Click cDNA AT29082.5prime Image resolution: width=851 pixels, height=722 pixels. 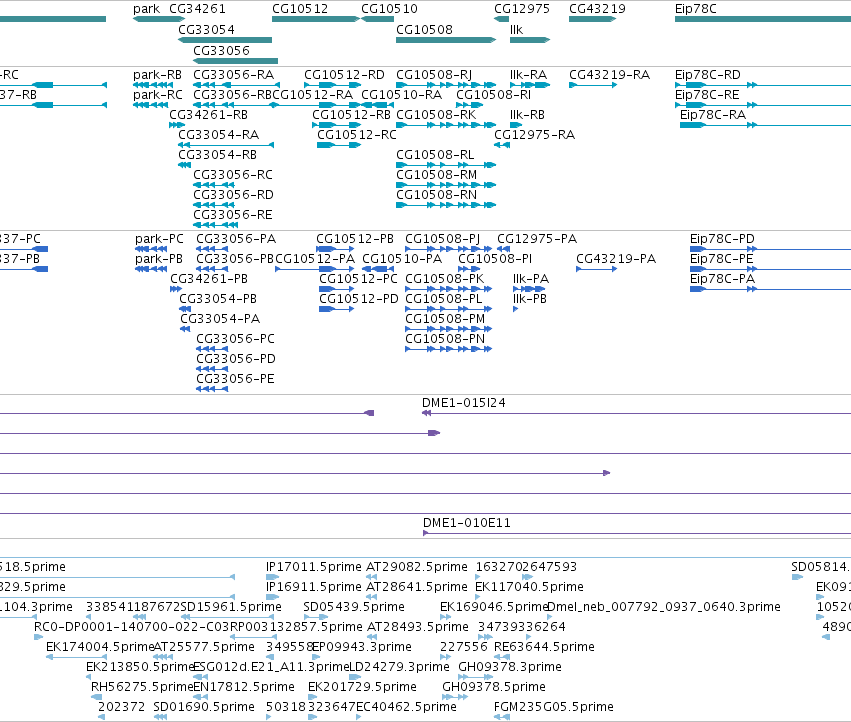pyautogui.click(x=417, y=567)
